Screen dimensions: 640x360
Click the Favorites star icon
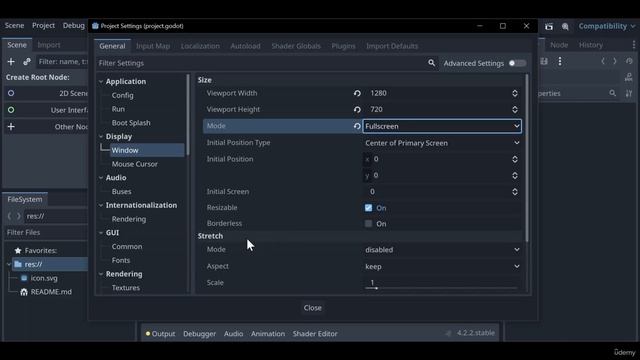(x=18, y=251)
